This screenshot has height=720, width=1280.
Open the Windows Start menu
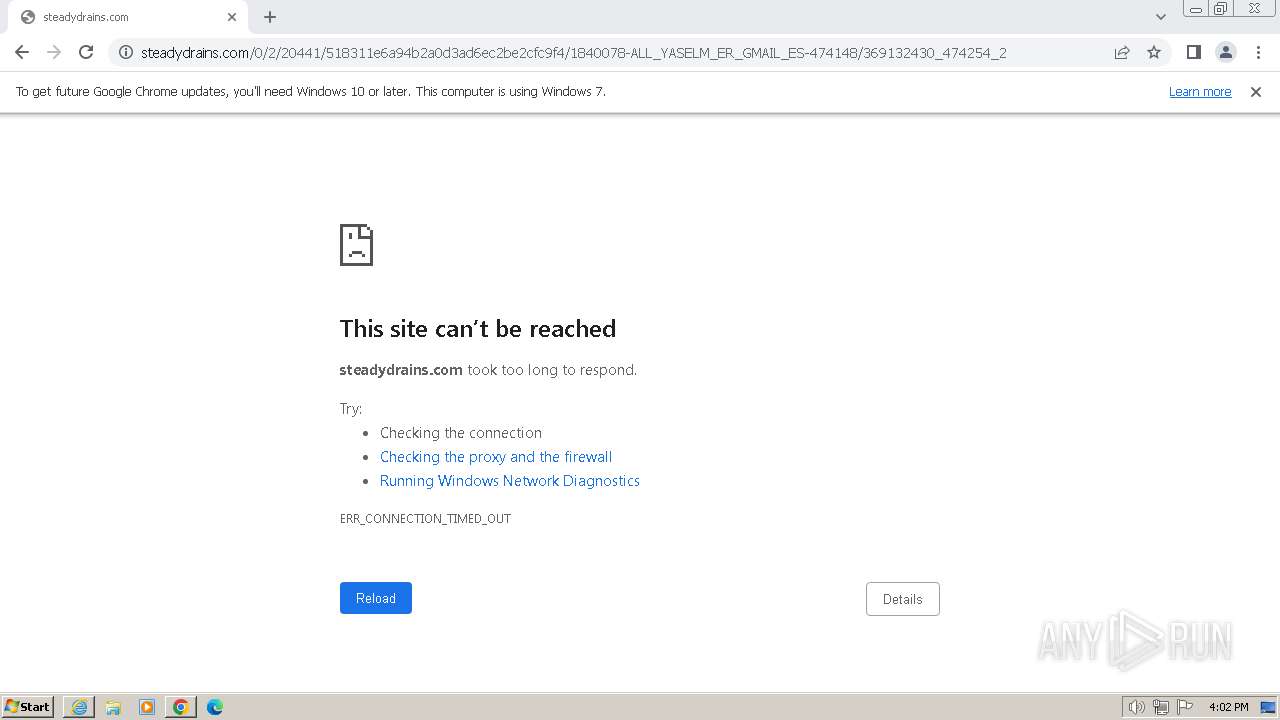[28, 706]
